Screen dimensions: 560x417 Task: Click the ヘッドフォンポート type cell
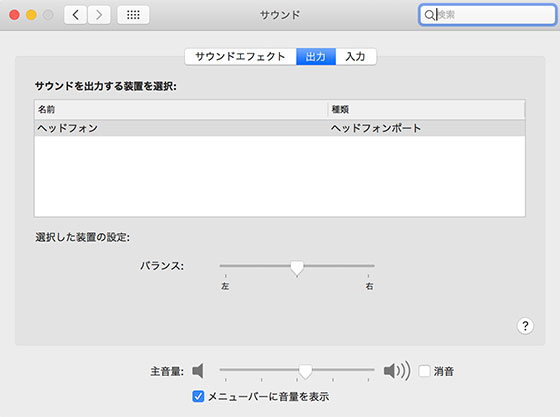tap(376, 128)
